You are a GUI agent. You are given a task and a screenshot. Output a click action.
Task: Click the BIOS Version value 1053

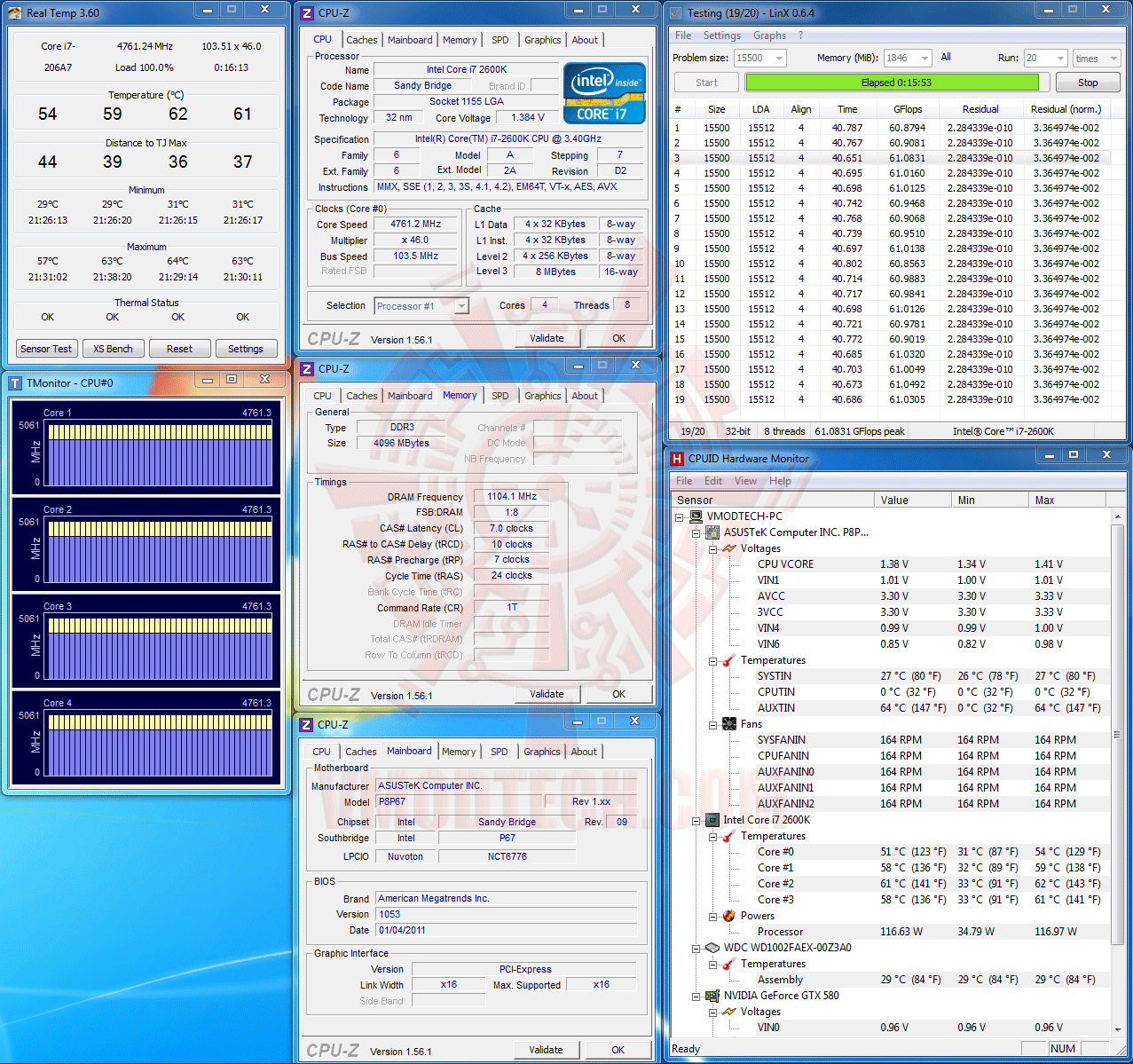point(506,914)
